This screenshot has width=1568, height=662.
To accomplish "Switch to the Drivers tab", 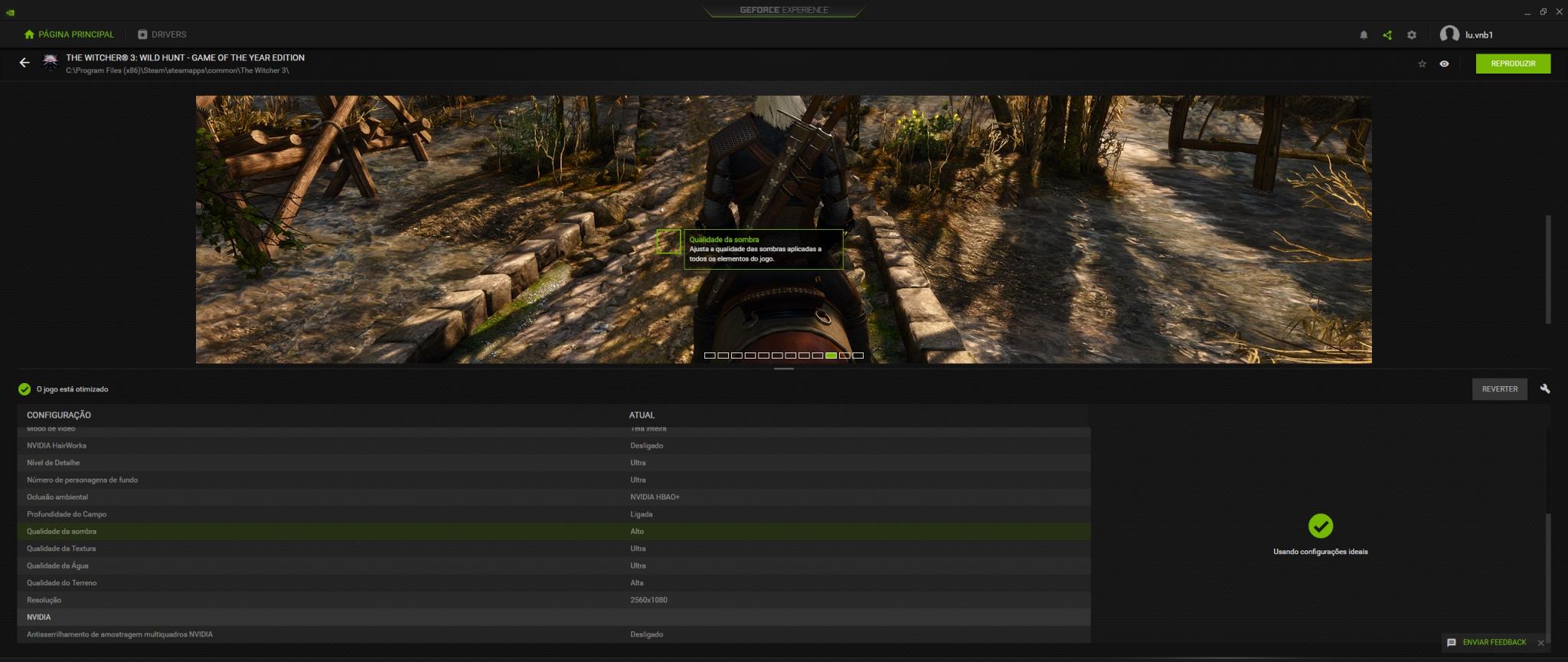I will [x=162, y=34].
